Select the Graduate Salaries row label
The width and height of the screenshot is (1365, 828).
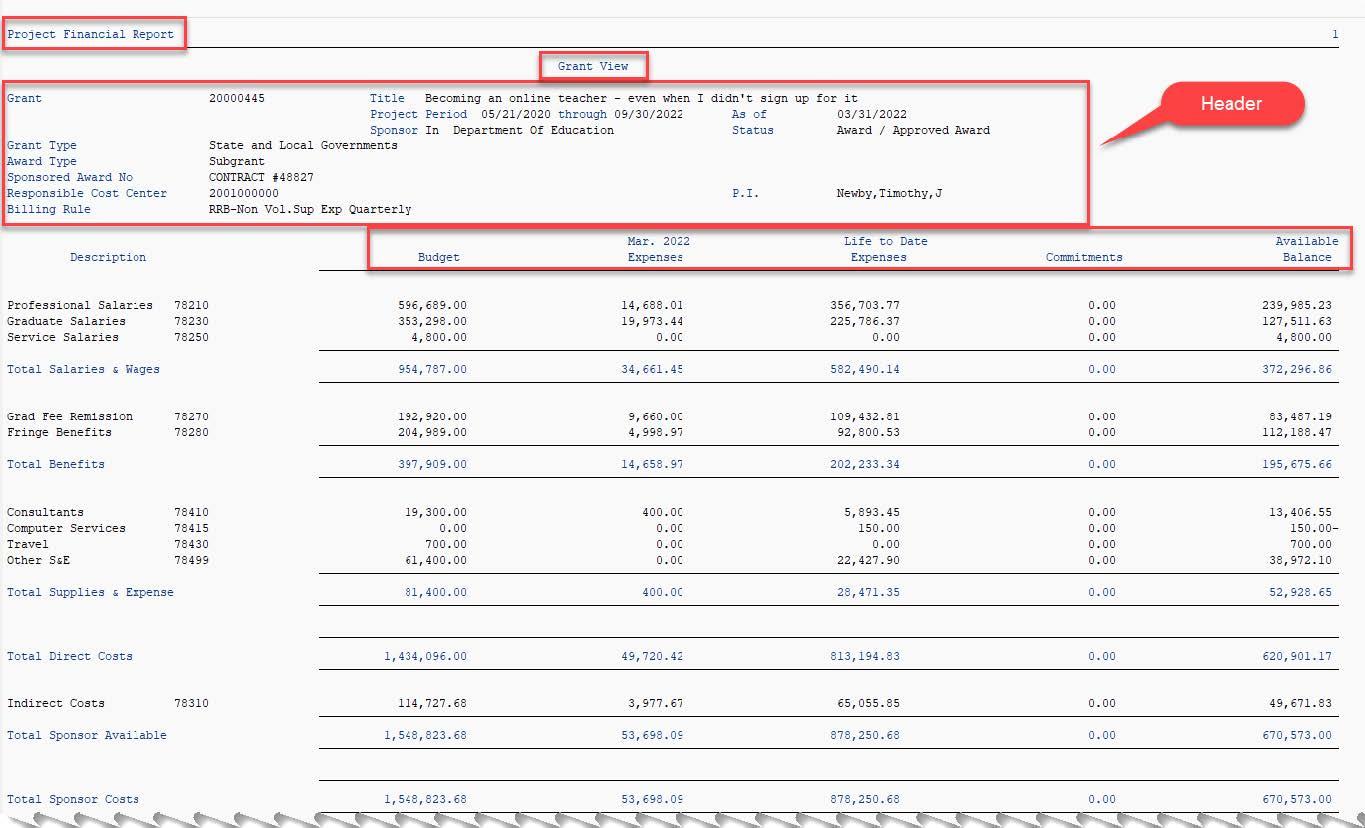66,322
